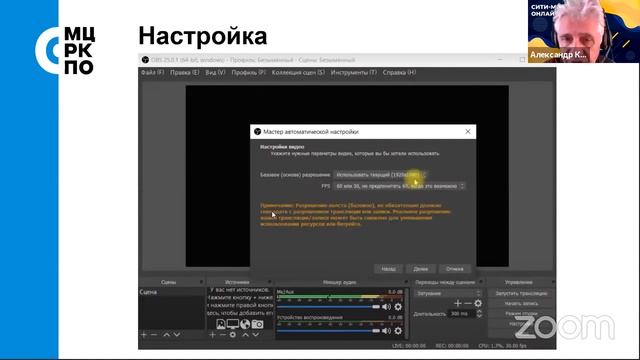Adjust the playback device volume slider
This screenshot has width=640, height=360.
coord(328,331)
